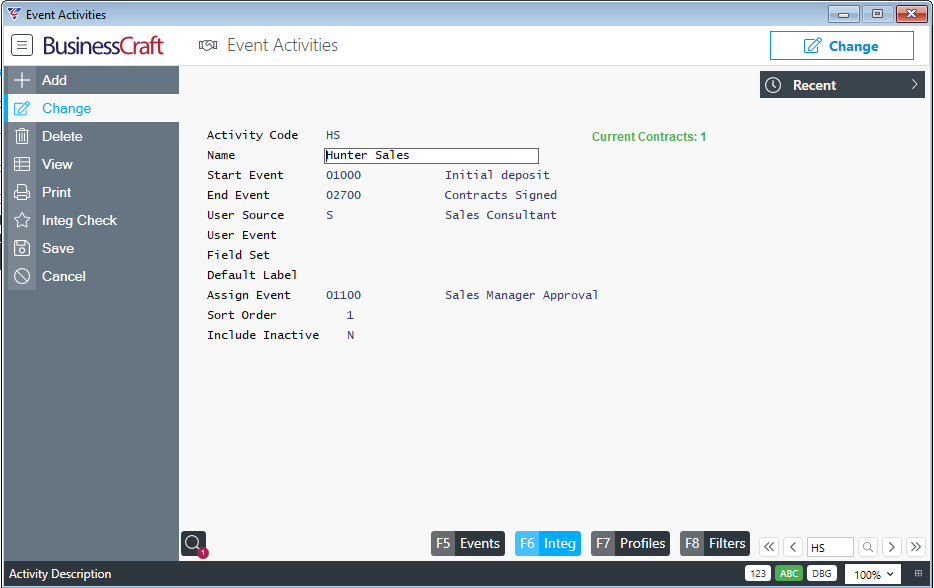The image size is (934, 588).
Task: Click the Field Set field label
Action: click(x=238, y=255)
